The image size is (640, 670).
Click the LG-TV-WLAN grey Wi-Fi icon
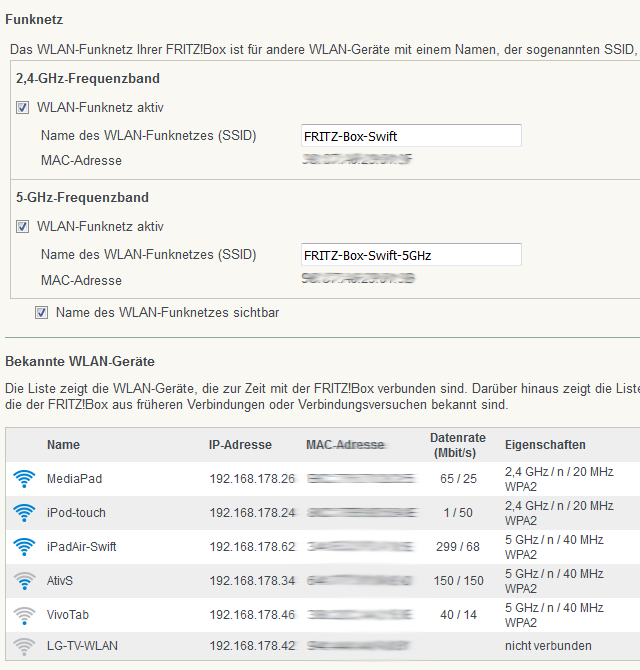coord(24,646)
